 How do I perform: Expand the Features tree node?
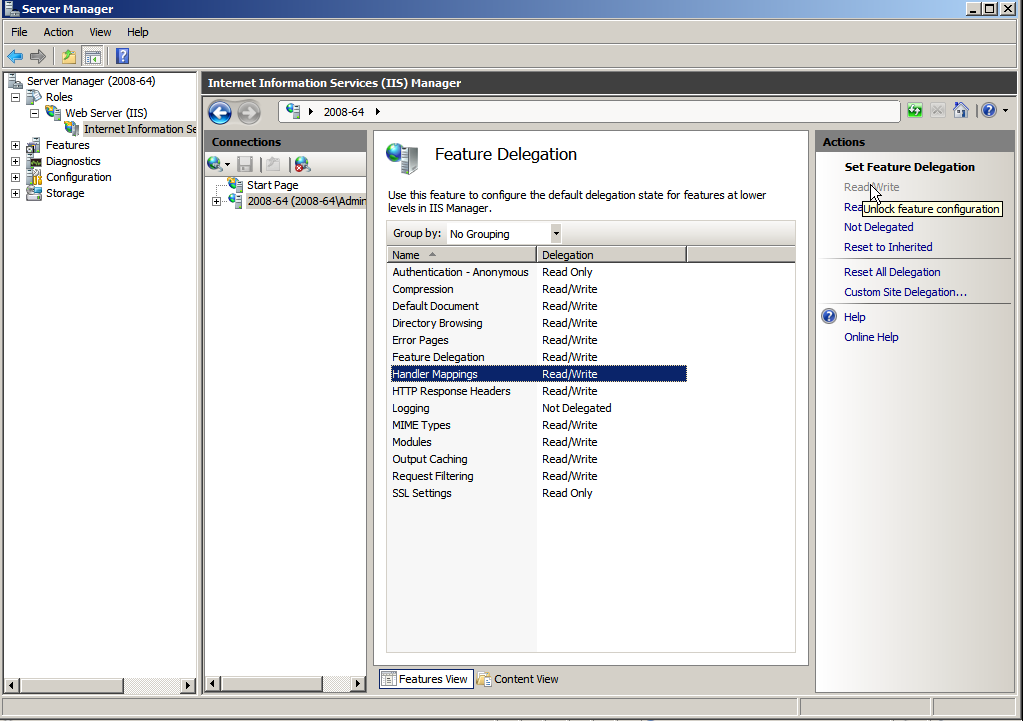click(15, 145)
